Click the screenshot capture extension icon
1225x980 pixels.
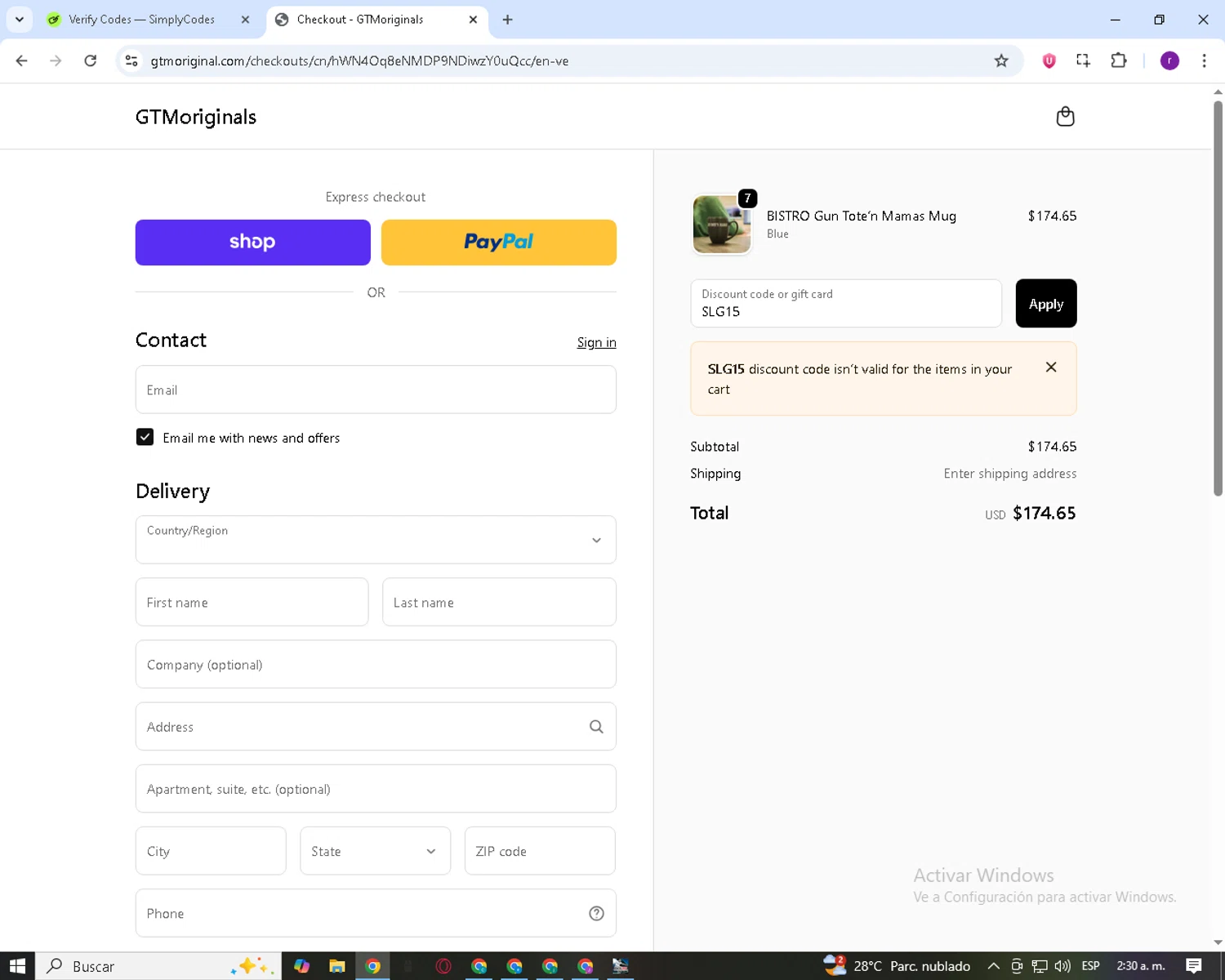pyautogui.click(x=1084, y=60)
